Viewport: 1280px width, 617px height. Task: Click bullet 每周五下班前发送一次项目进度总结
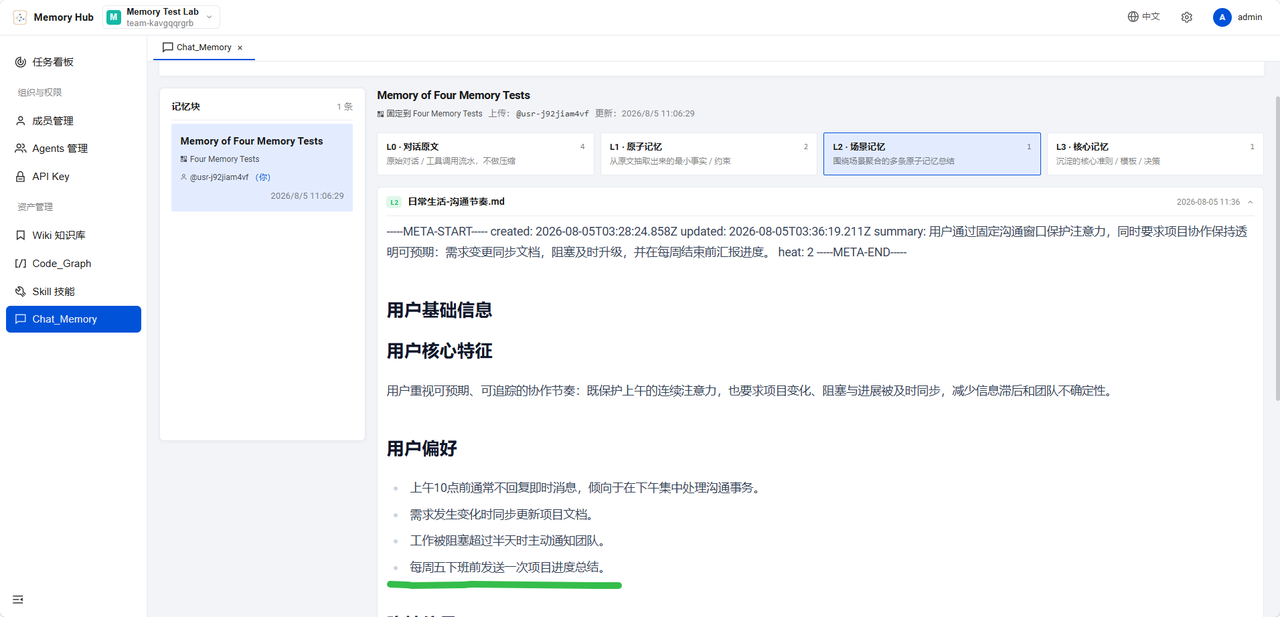[511, 567]
